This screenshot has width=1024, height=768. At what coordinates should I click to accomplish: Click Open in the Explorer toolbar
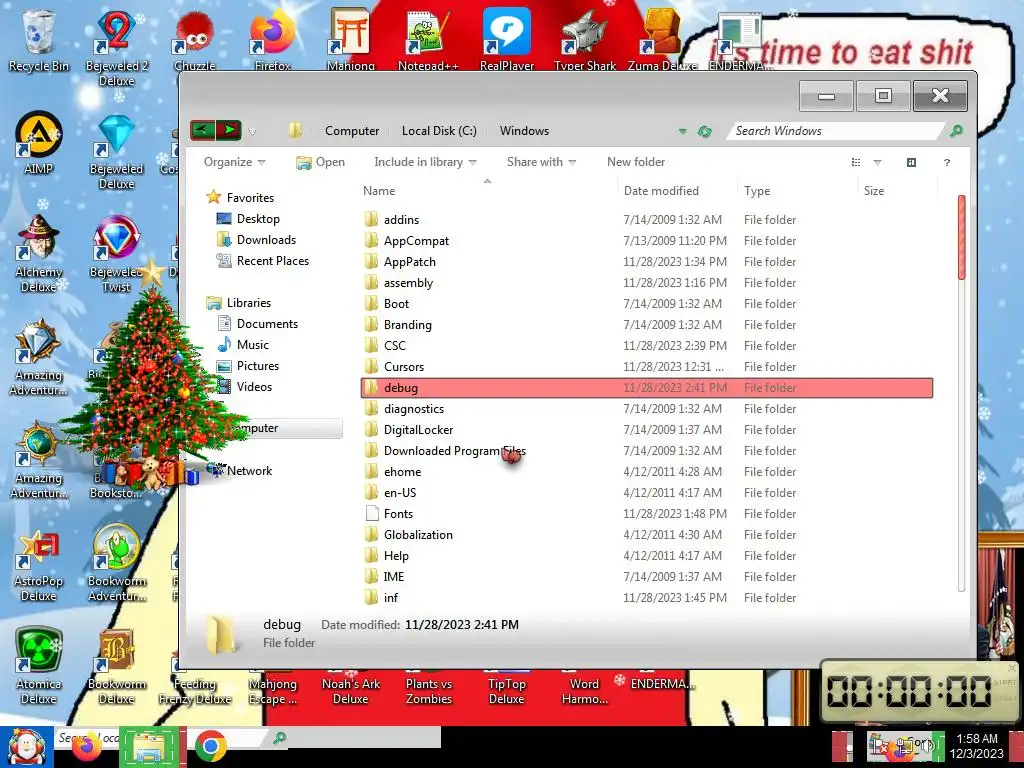click(321, 162)
